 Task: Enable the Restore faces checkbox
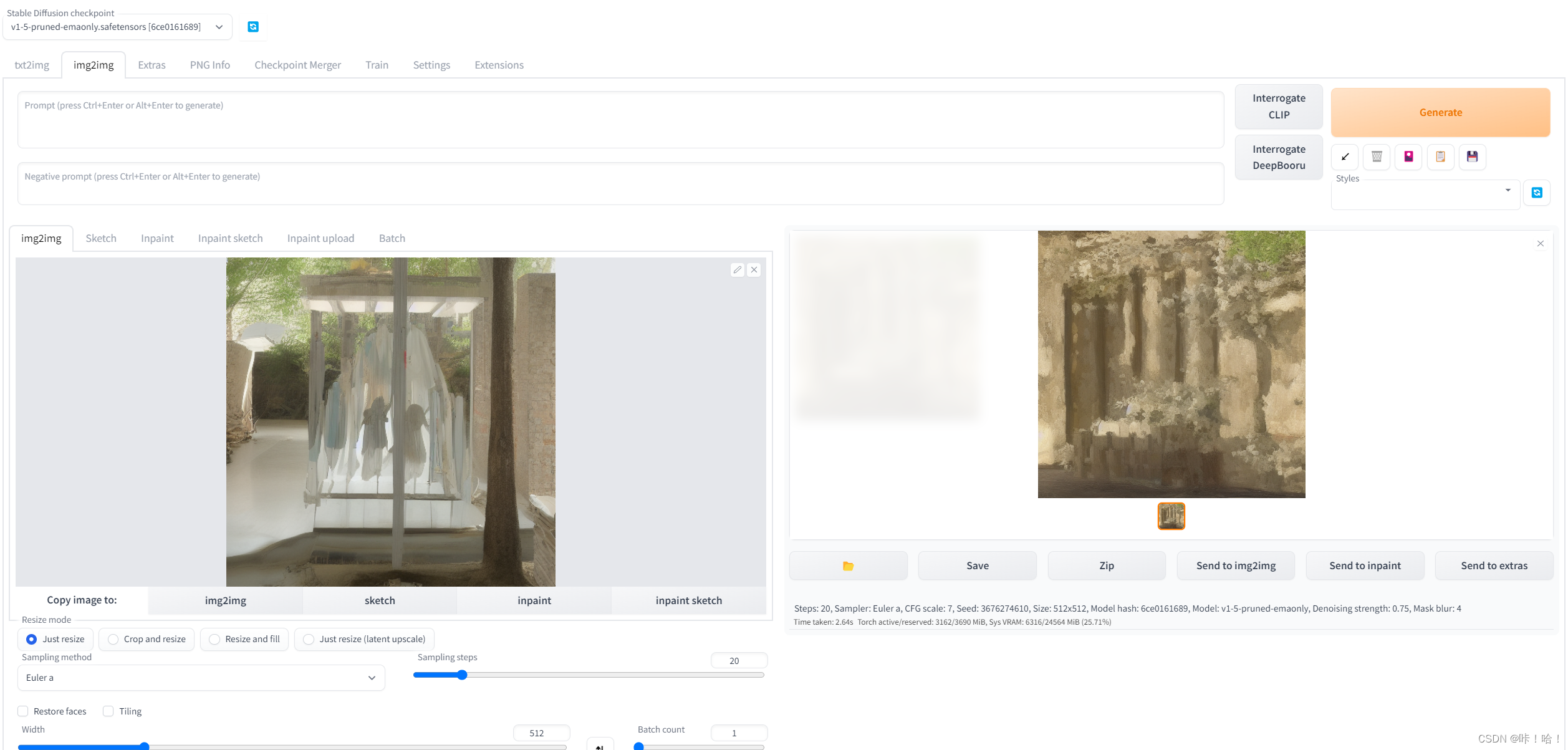23,711
